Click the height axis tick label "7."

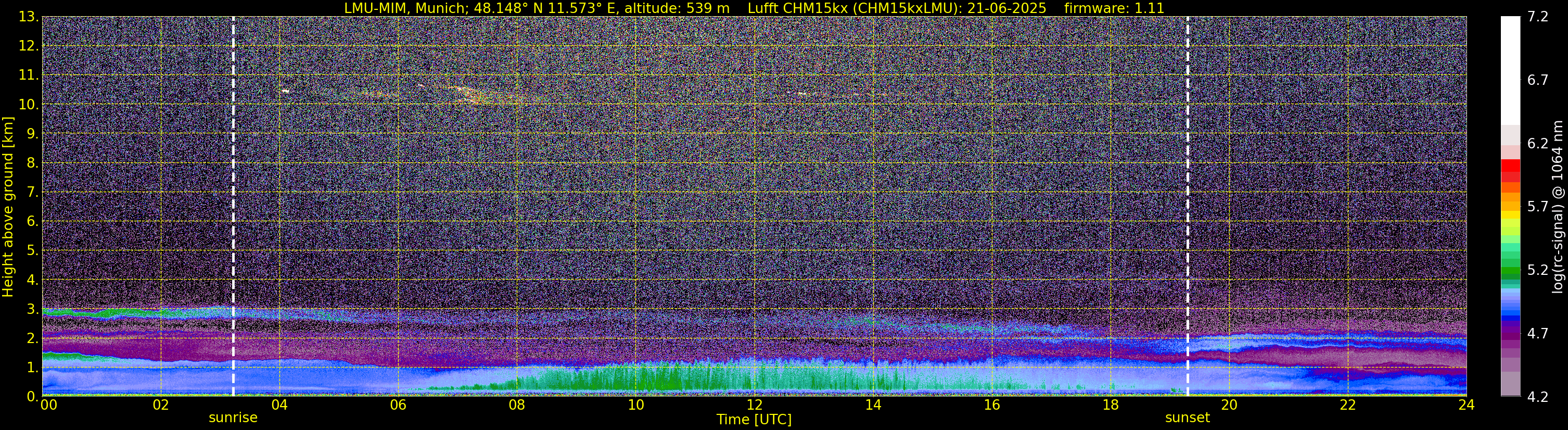pos(32,192)
